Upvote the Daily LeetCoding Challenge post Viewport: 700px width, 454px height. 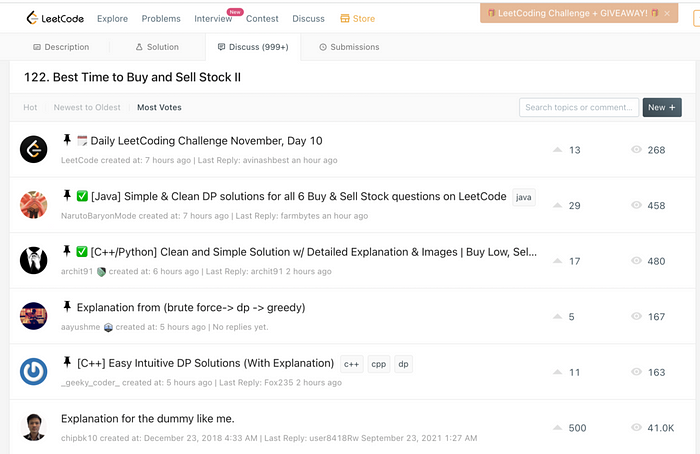[x=558, y=150]
